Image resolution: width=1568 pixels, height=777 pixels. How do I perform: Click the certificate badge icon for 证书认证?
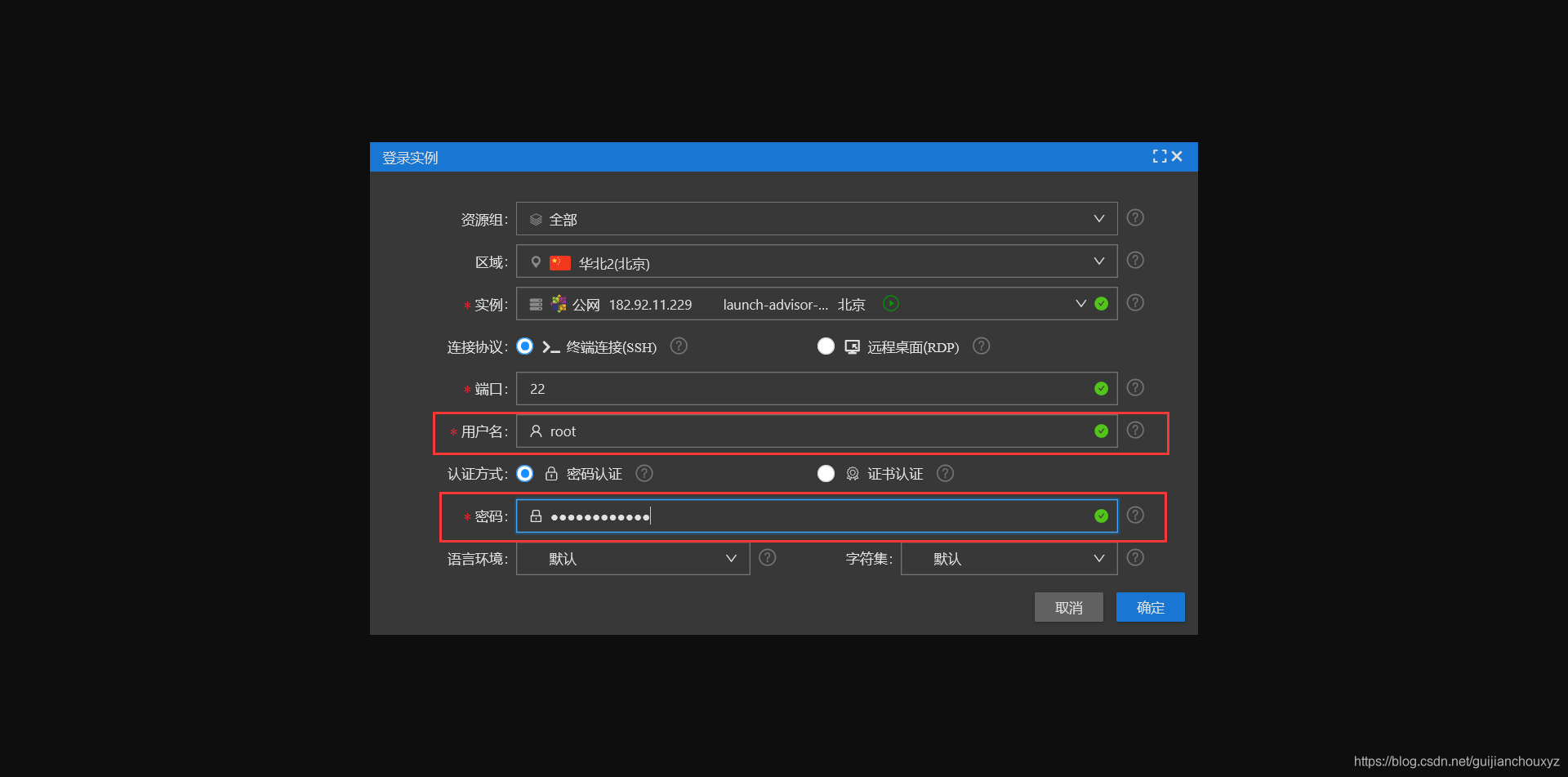tap(853, 474)
